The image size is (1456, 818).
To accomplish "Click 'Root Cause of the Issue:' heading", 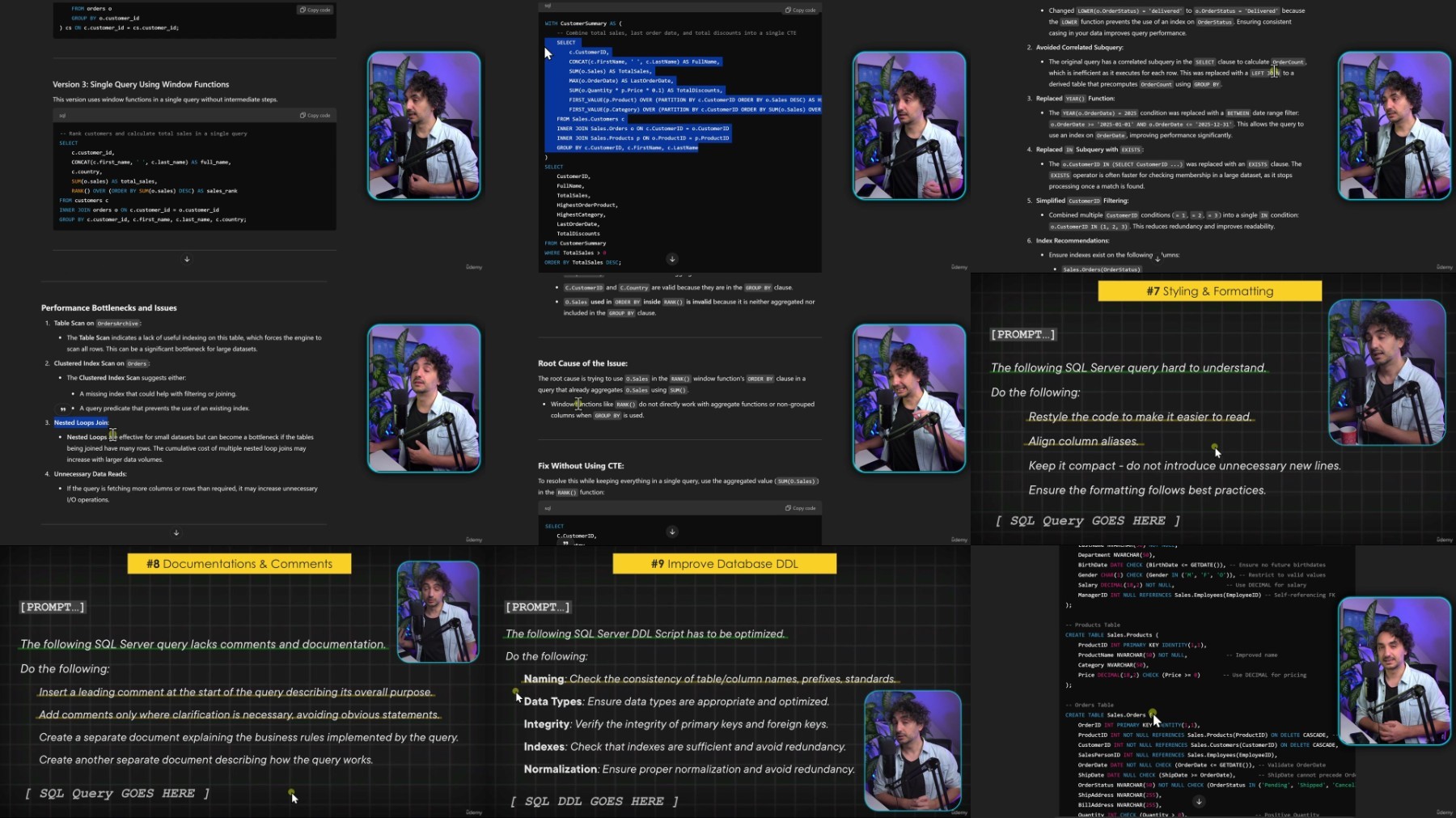I will (582, 363).
